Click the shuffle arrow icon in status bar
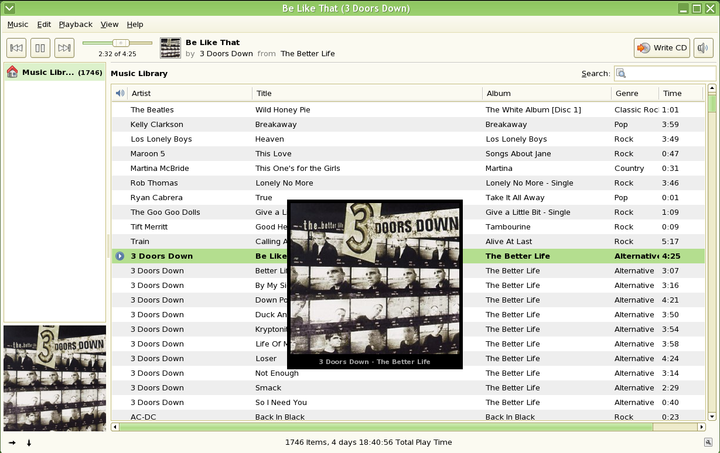This screenshot has height=453, width=720. [12, 443]
